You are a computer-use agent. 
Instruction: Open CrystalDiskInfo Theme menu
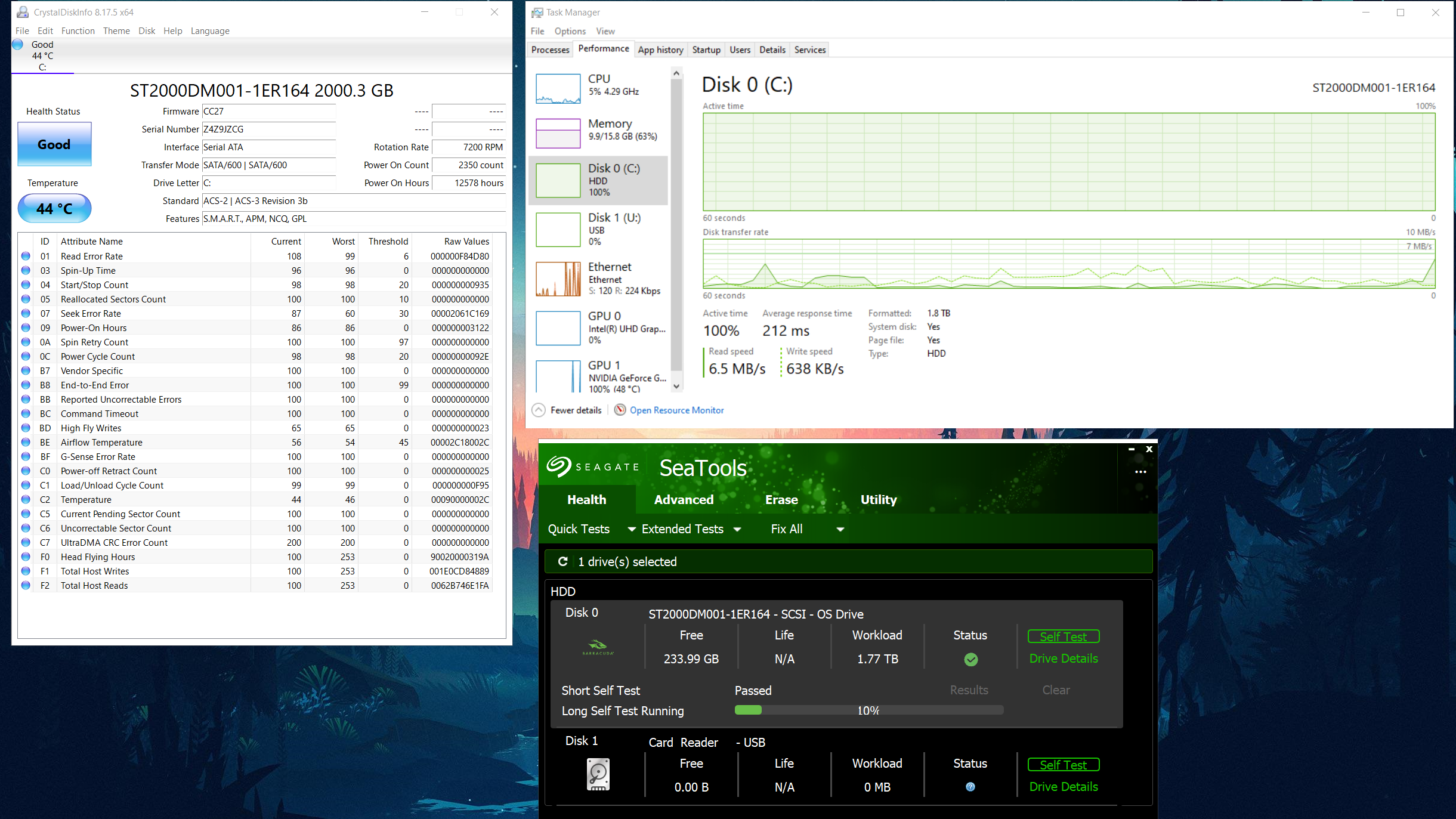[x=116, y=31]
